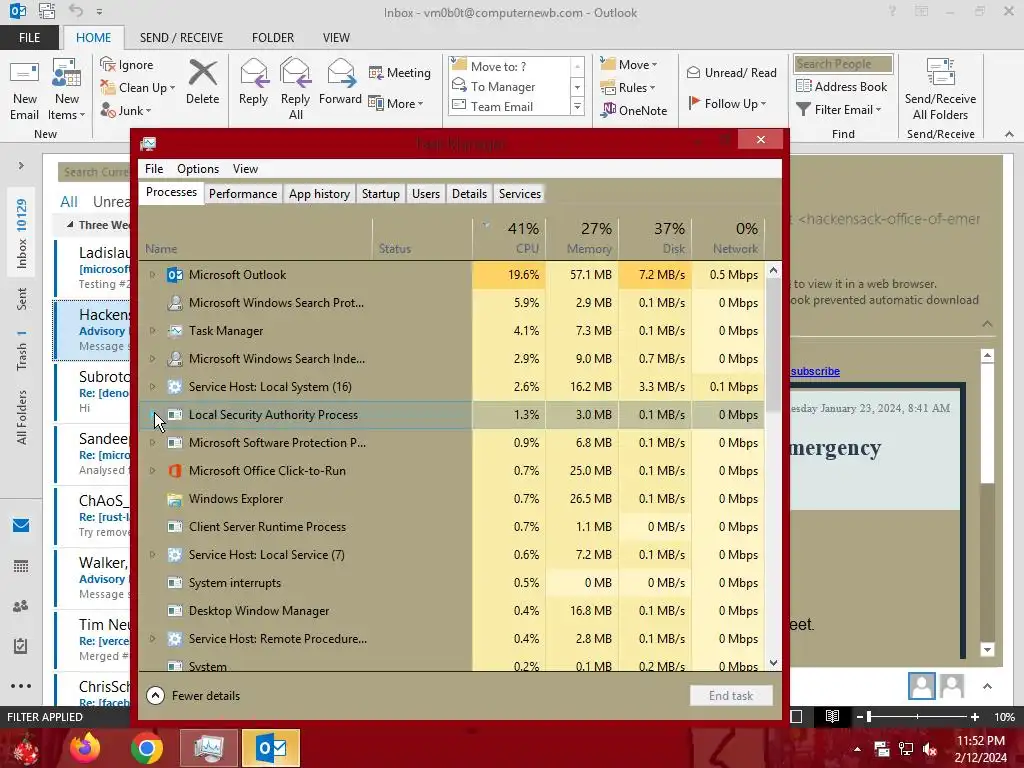
Task: Switch to Details tab in Task Manager
Action: tap(470, 194)
